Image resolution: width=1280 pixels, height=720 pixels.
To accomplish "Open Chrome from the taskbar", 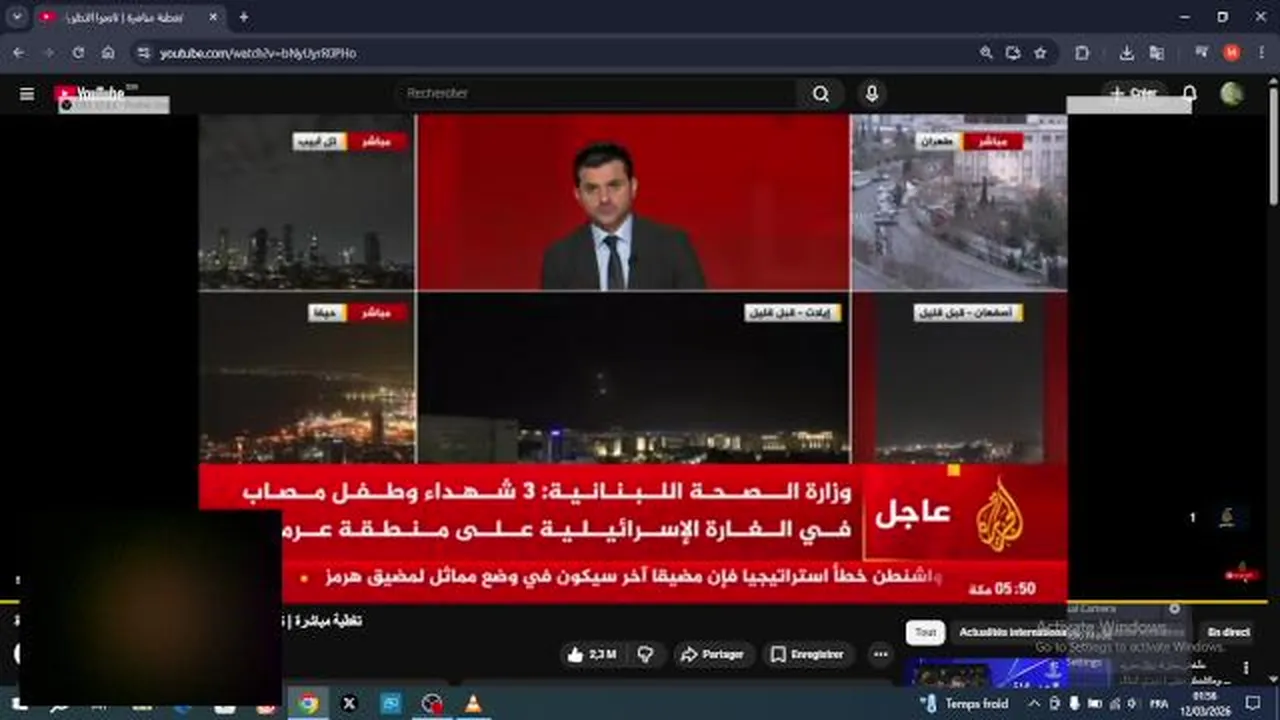I will (307, 703).
